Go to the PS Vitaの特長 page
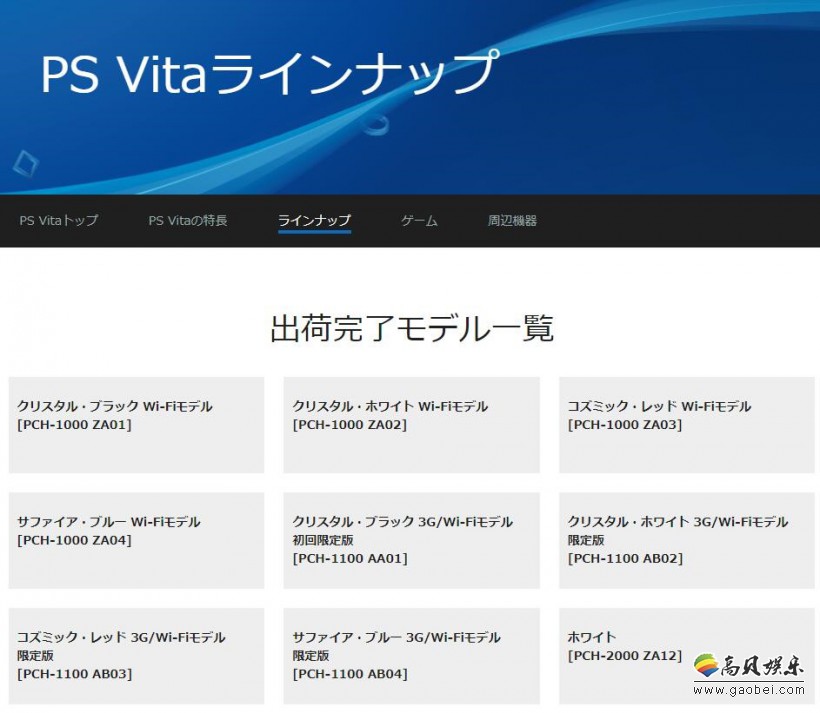820x713 pixels. (x=188, y=220)
